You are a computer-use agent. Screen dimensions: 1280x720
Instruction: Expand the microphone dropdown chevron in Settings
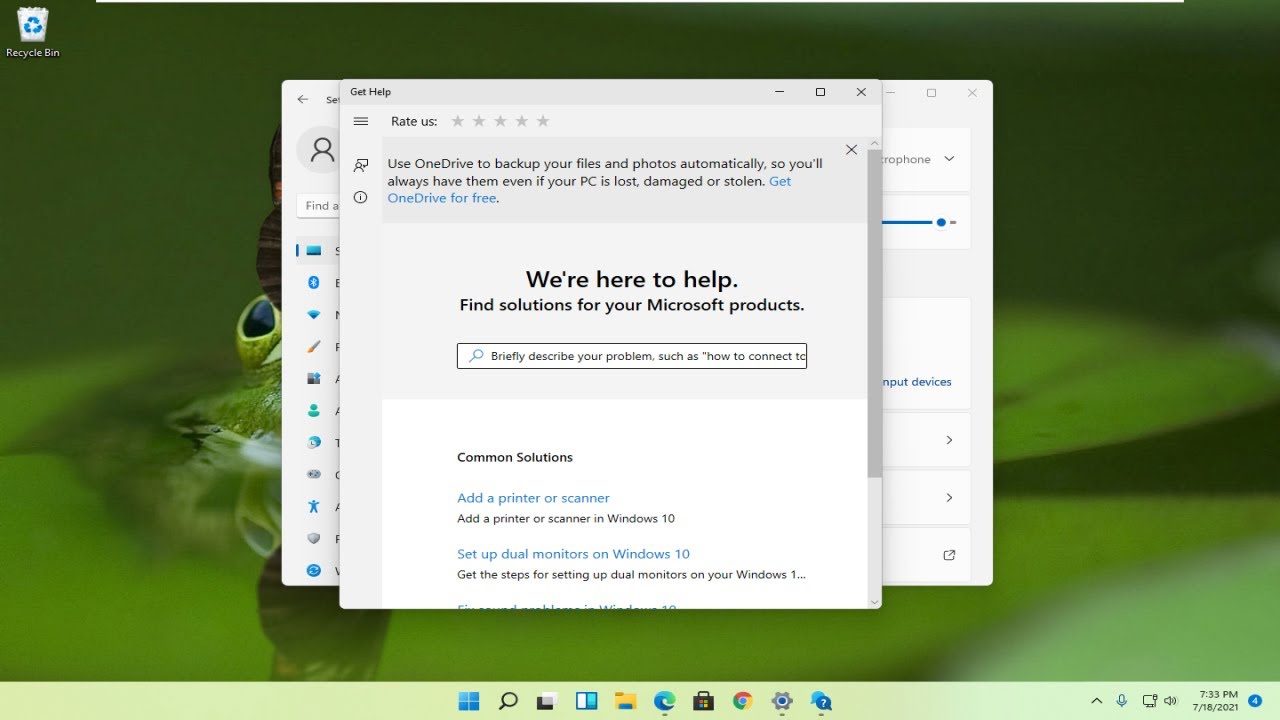pos(949,159)
